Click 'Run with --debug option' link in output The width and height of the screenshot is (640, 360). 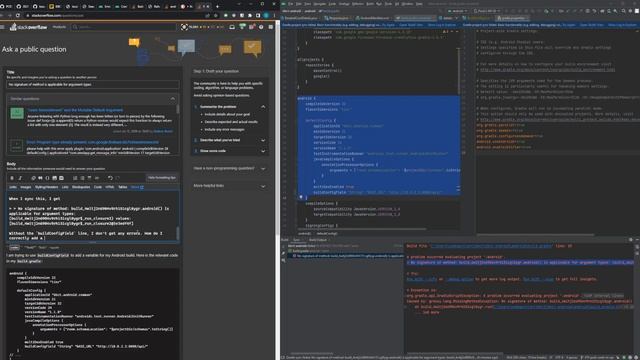(459, 279)
